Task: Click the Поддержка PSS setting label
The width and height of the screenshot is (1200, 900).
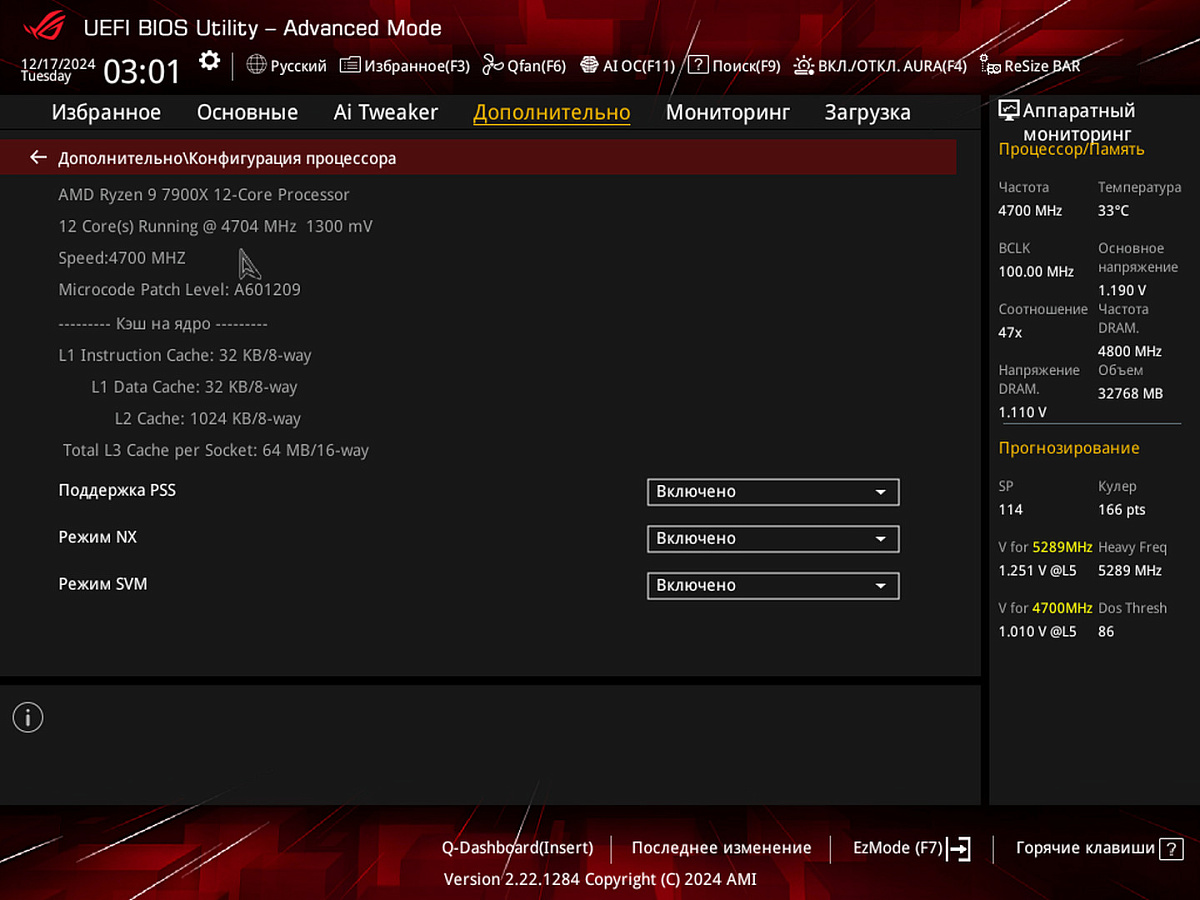Action: (117, 490)
